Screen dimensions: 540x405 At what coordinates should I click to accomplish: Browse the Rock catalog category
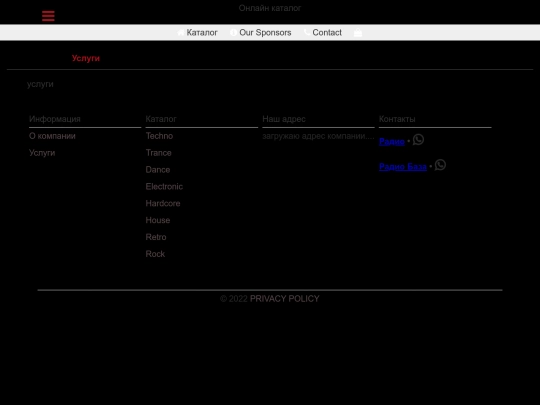[155, 254]
